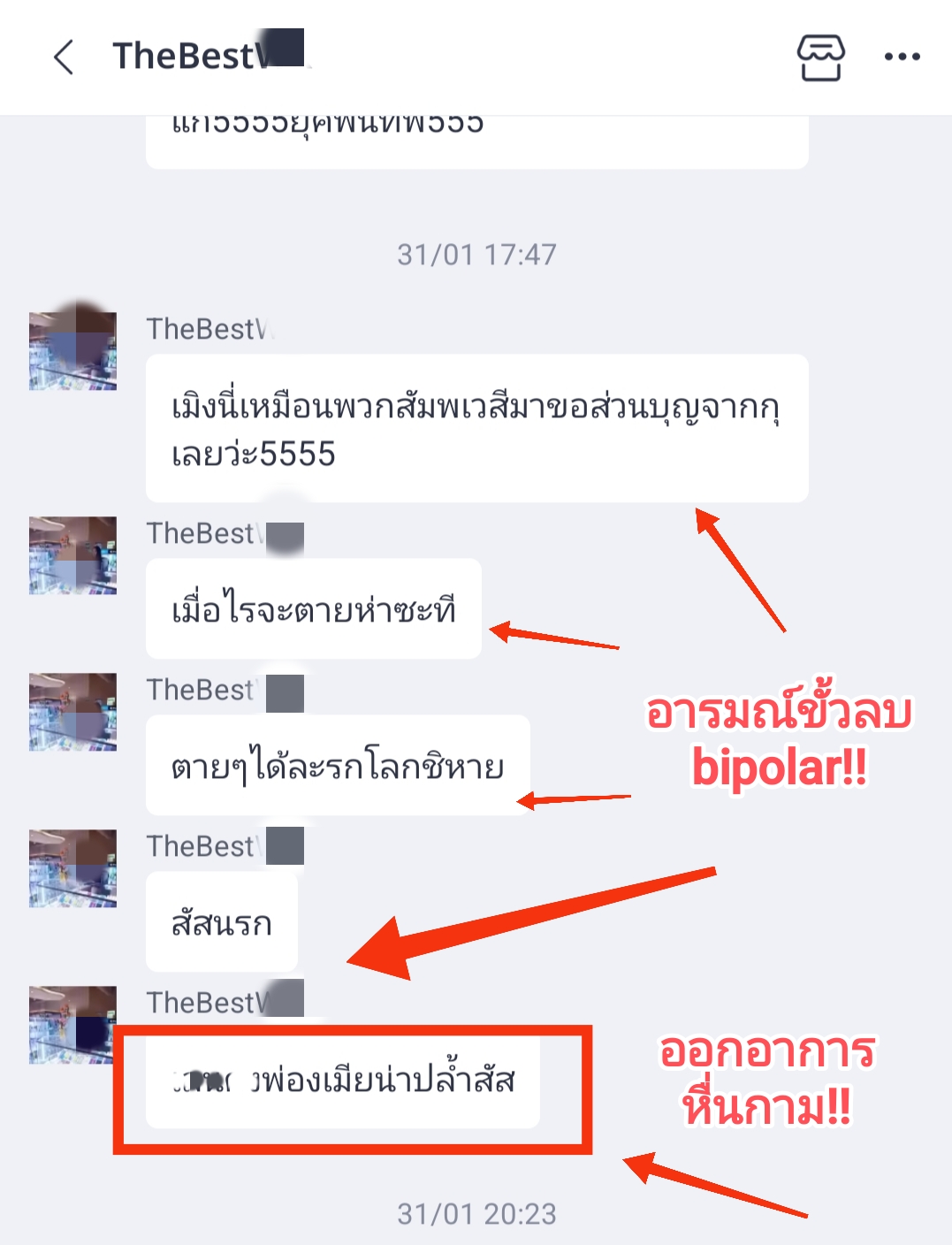
Task: Open avatar beside ตายๆได้ละรกโลกชิหาย message
Action: (72, 712)
